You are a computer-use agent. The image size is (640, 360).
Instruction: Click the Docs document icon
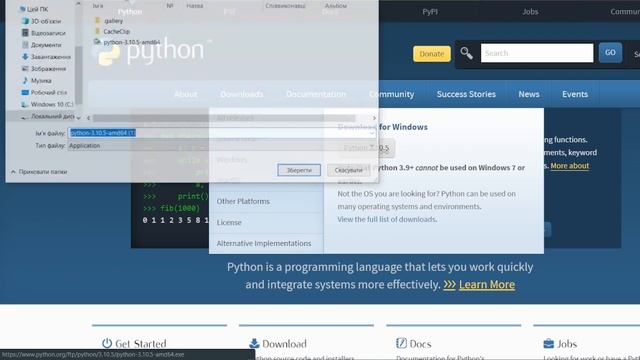click(401, 343)
